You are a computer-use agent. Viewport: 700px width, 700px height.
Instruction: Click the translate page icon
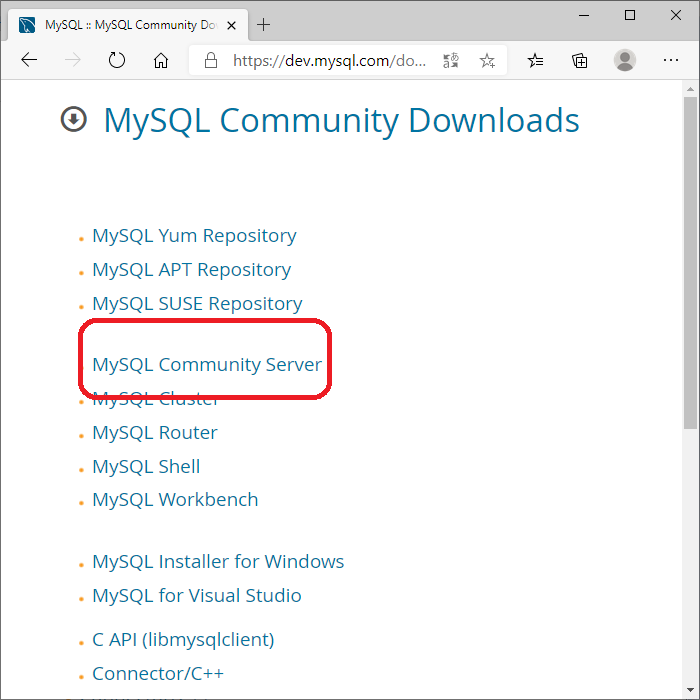451,61
